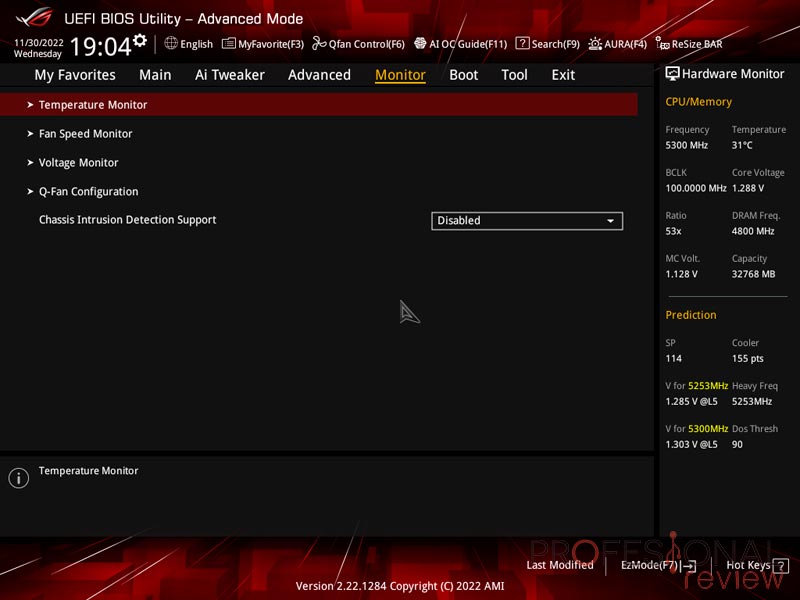Viewport: 800px width, 600px height.
Task: Click the Hot Keys question icon
Action: pos(780,566)
